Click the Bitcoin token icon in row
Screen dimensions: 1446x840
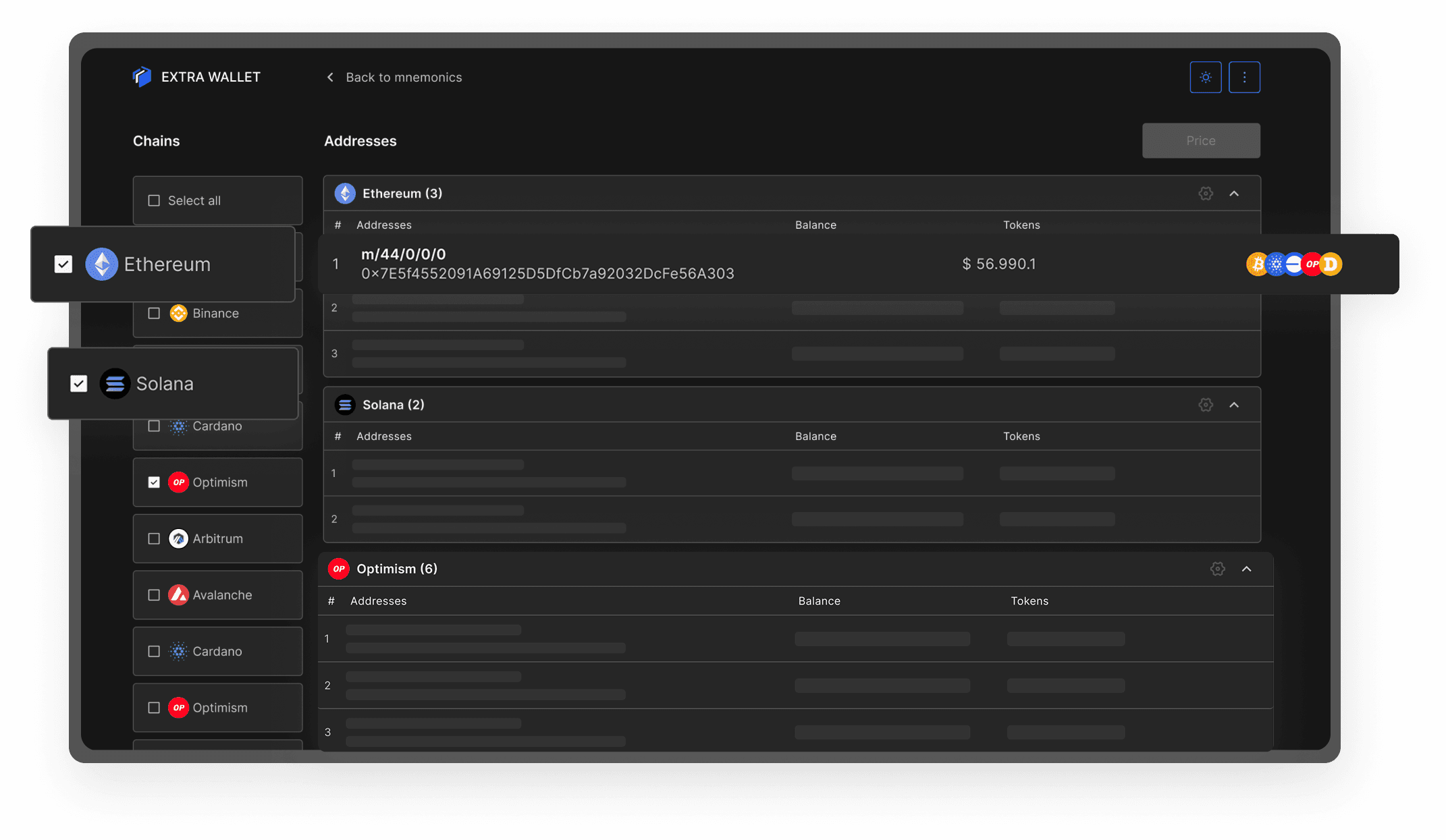click(x=1257, y=264)
